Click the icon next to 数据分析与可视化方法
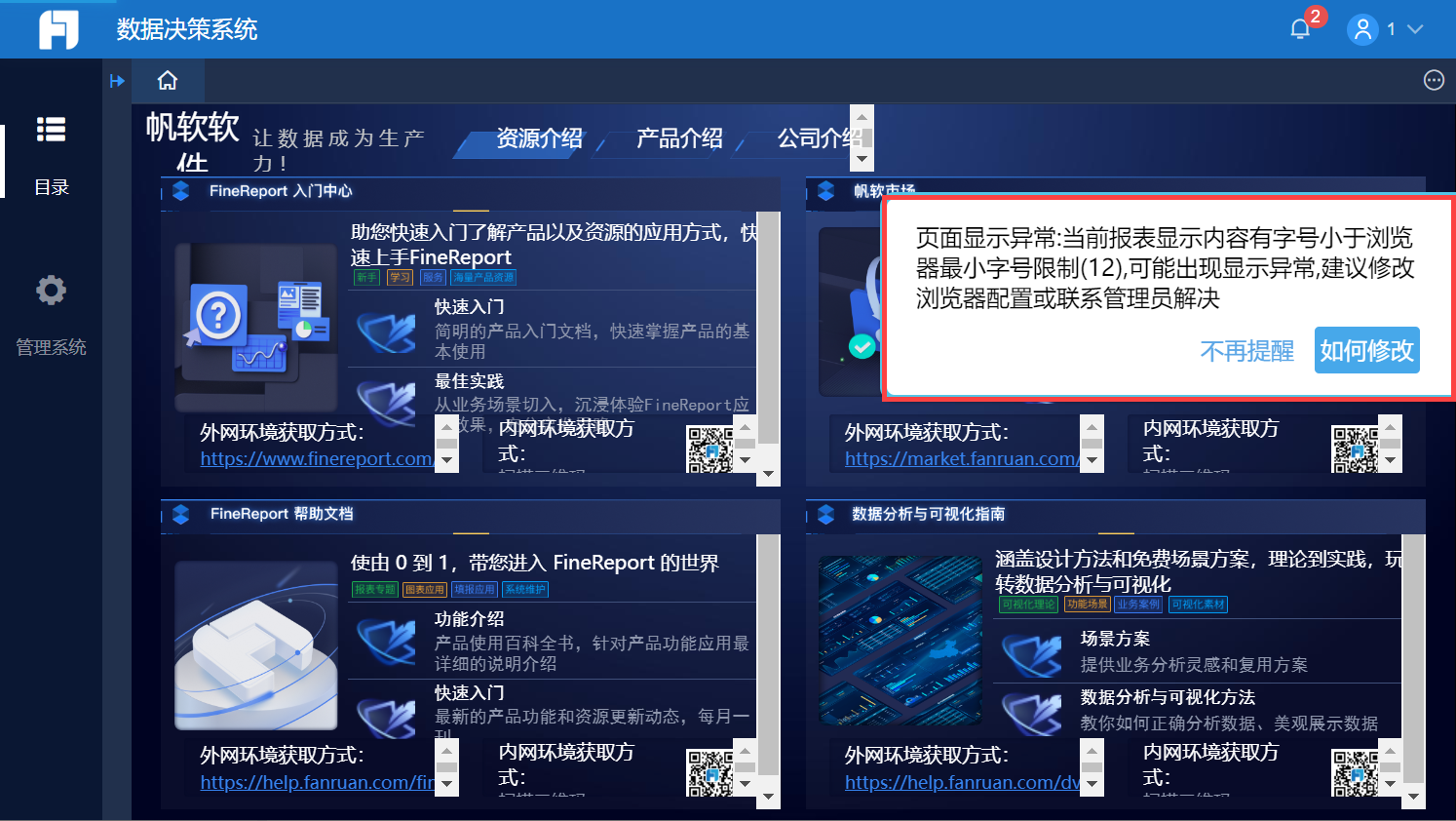The width and height of the screenshot is (1456, 821). tap(1032, 712)
